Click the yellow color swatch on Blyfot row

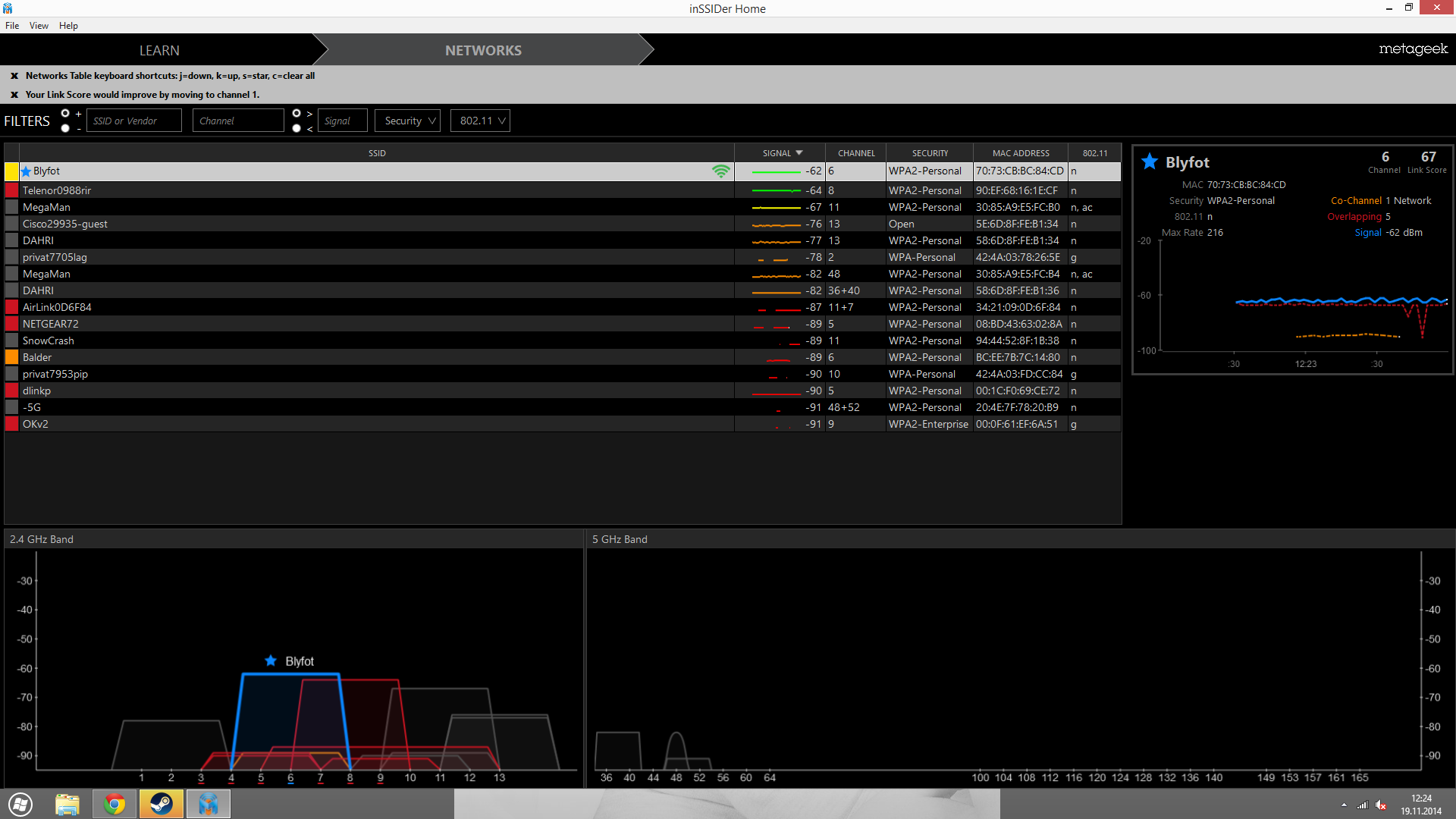tap(11, 171)
